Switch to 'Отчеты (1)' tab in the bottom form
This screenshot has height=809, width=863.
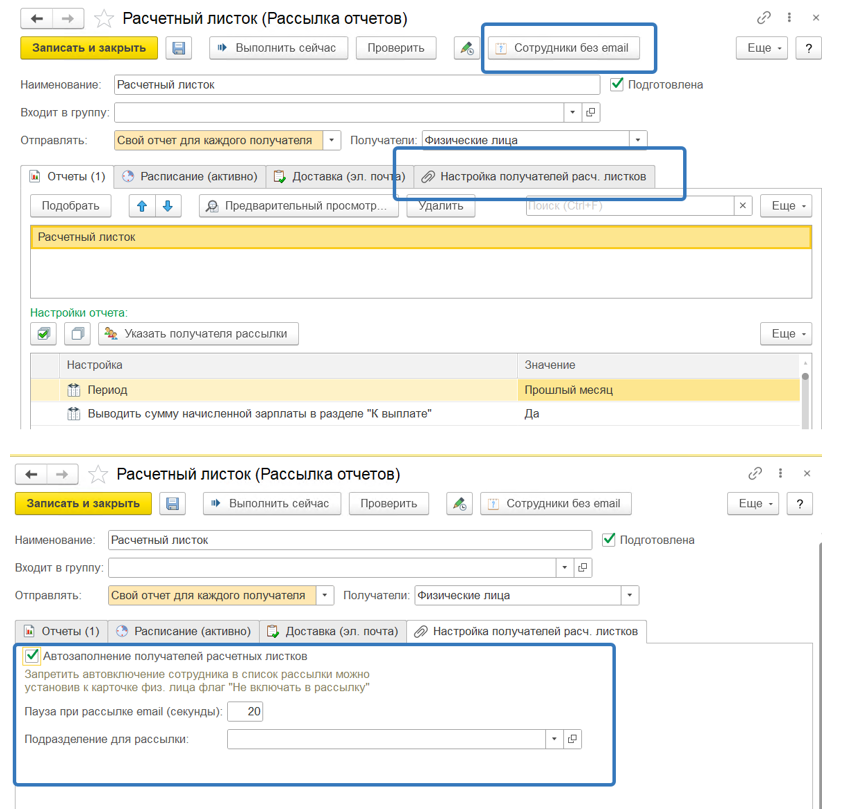coord(62,631)
